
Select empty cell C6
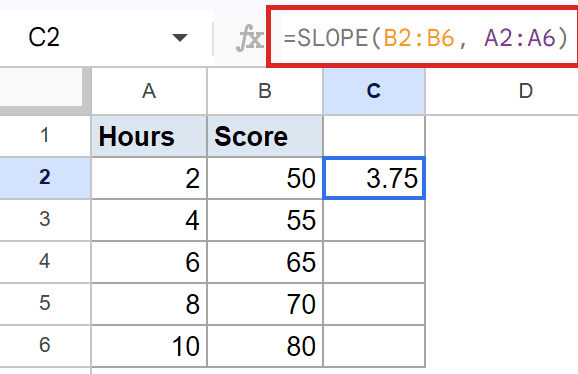click(x=374, y=346)
